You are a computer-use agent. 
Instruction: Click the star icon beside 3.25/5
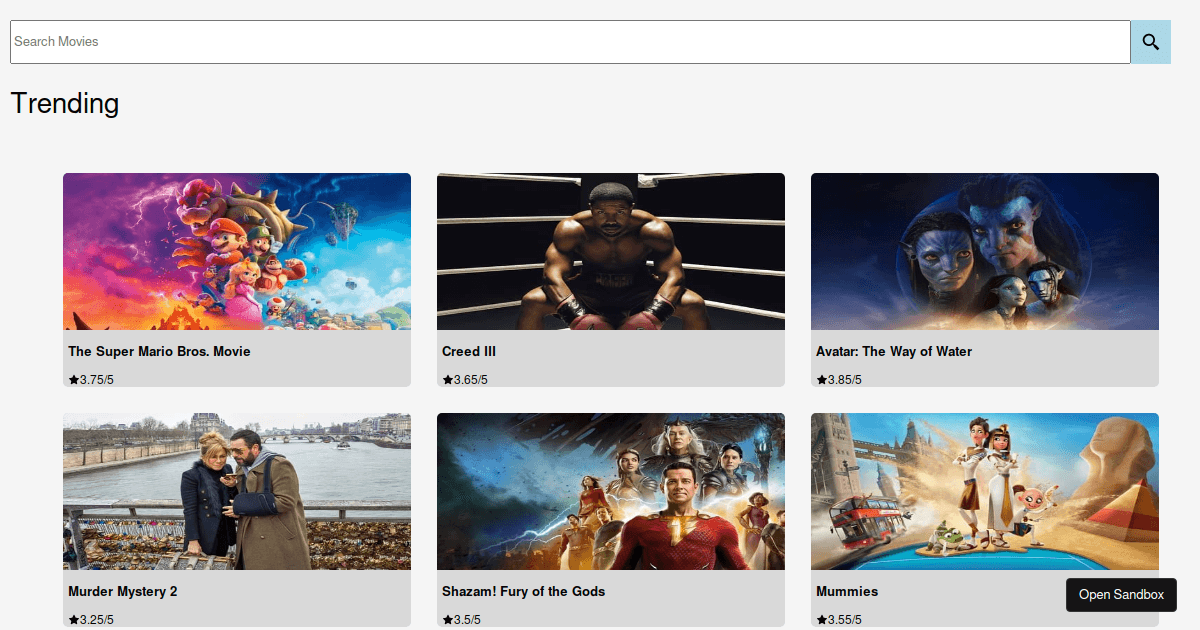[74, 620]
